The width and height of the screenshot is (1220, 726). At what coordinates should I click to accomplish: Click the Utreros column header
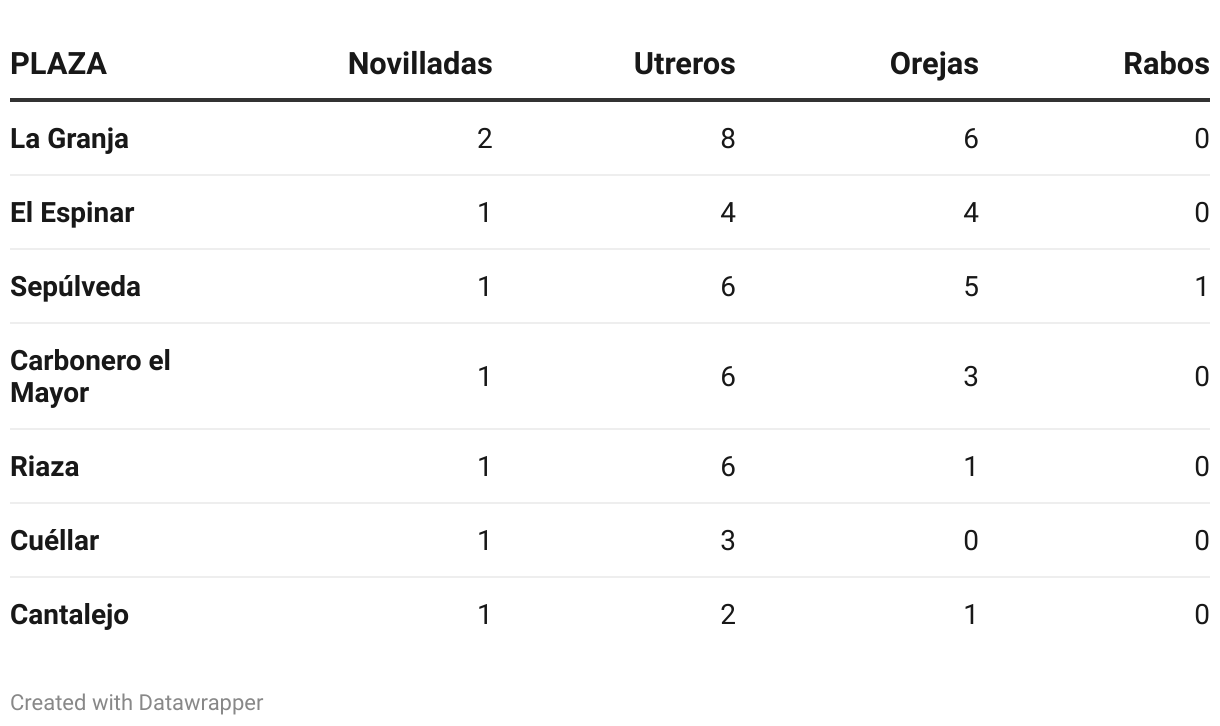pos(684,64)
